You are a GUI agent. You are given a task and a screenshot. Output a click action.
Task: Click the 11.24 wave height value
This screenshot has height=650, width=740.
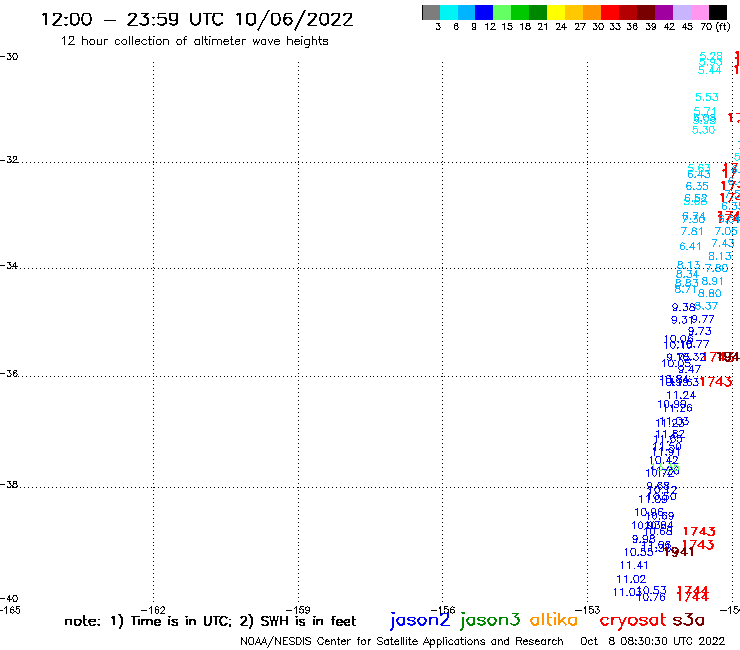[x=681, y=396]
